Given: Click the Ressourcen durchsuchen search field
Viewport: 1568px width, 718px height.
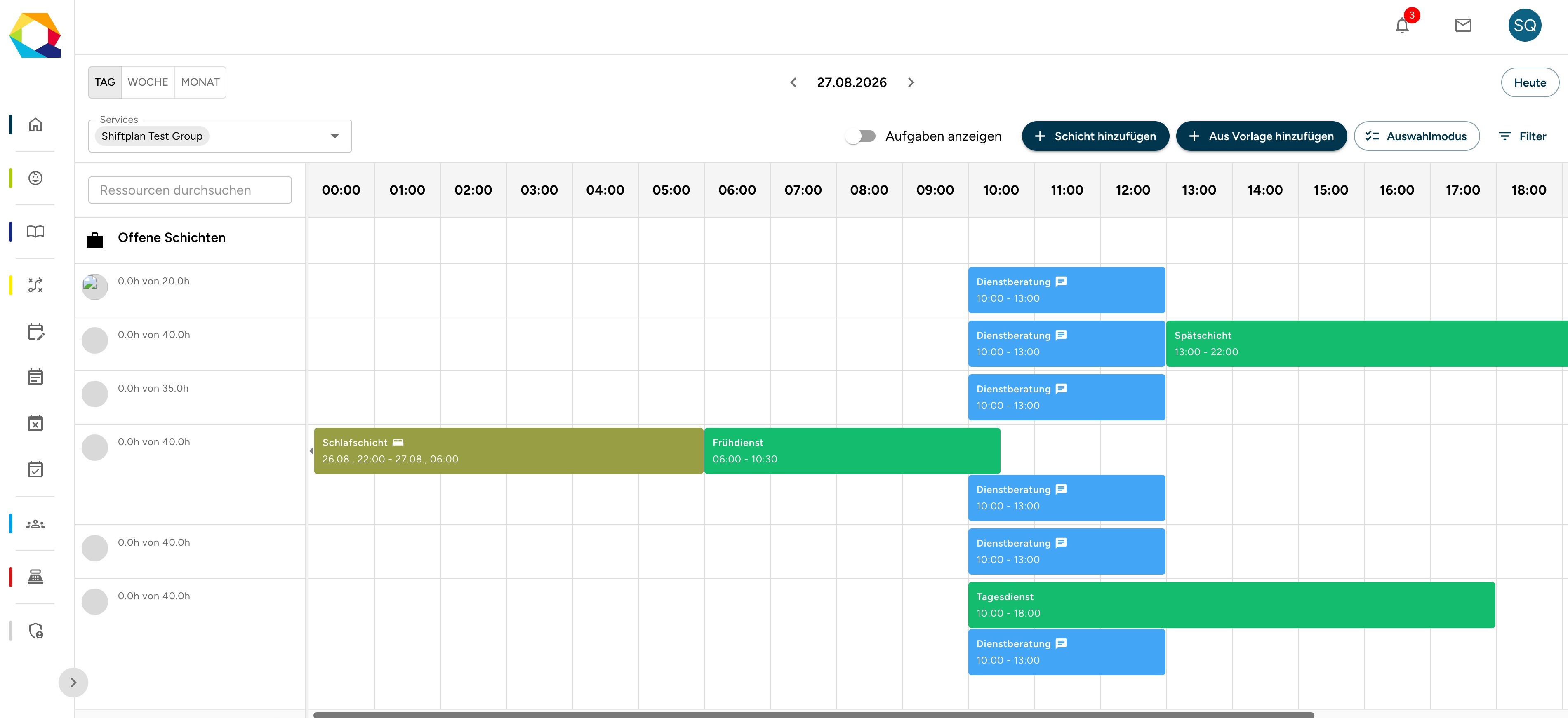Looking at the screenshot, I should [x=190, y=190].
